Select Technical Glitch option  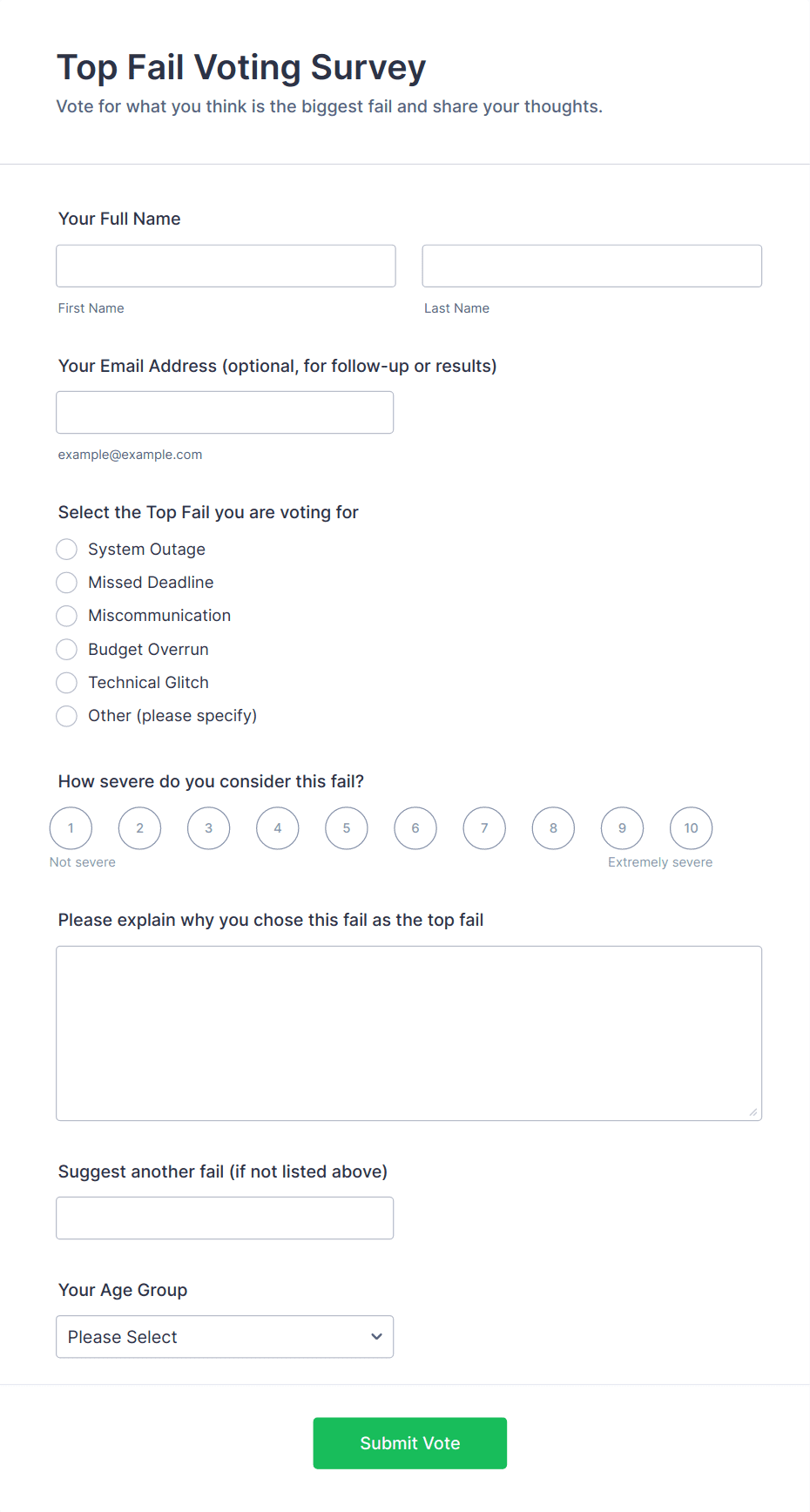(x=66, y=683)
